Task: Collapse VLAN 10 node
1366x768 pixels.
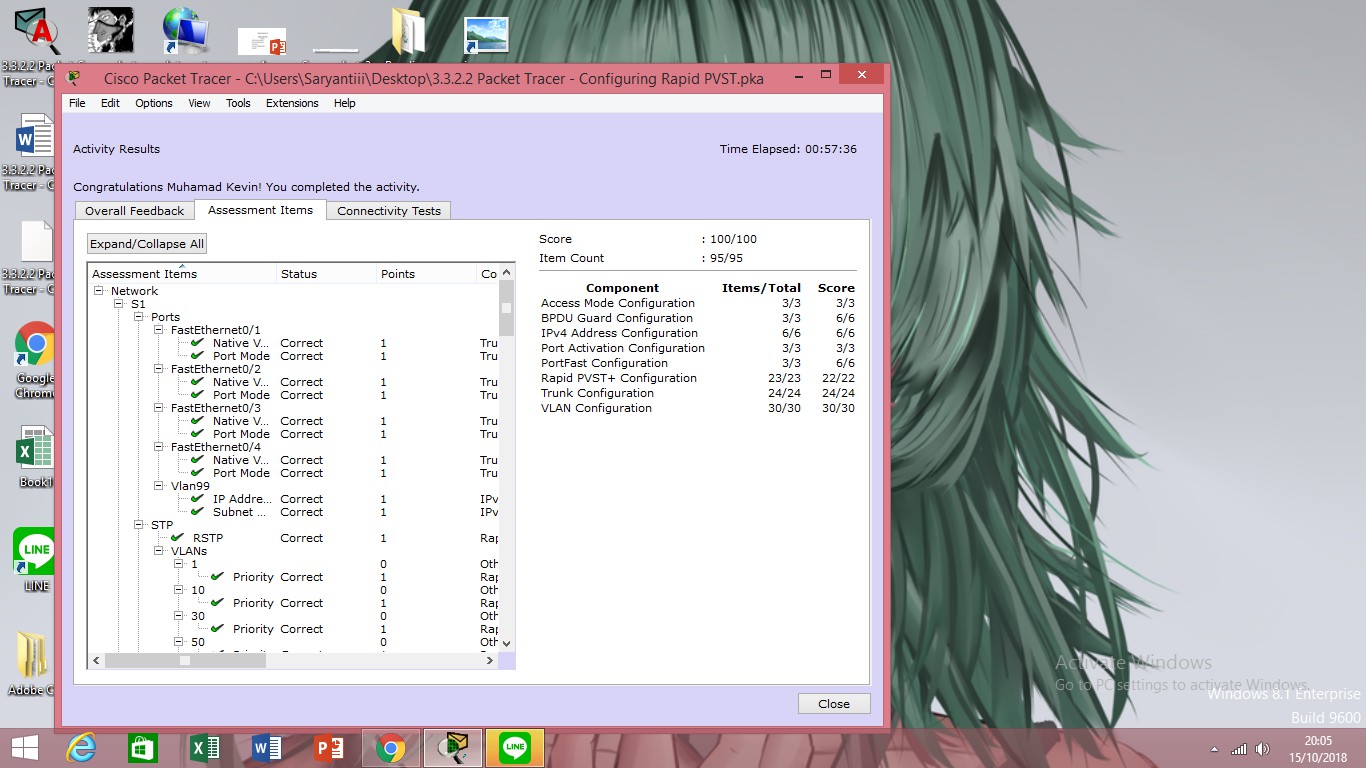Action: 180,590
